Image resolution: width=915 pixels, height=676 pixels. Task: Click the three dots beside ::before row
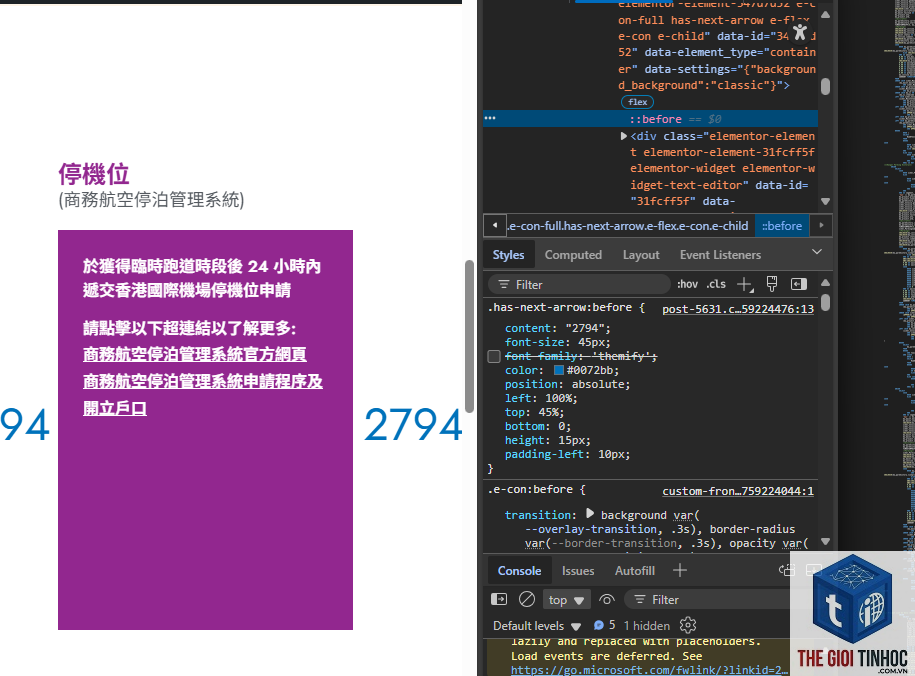[490, 119]
